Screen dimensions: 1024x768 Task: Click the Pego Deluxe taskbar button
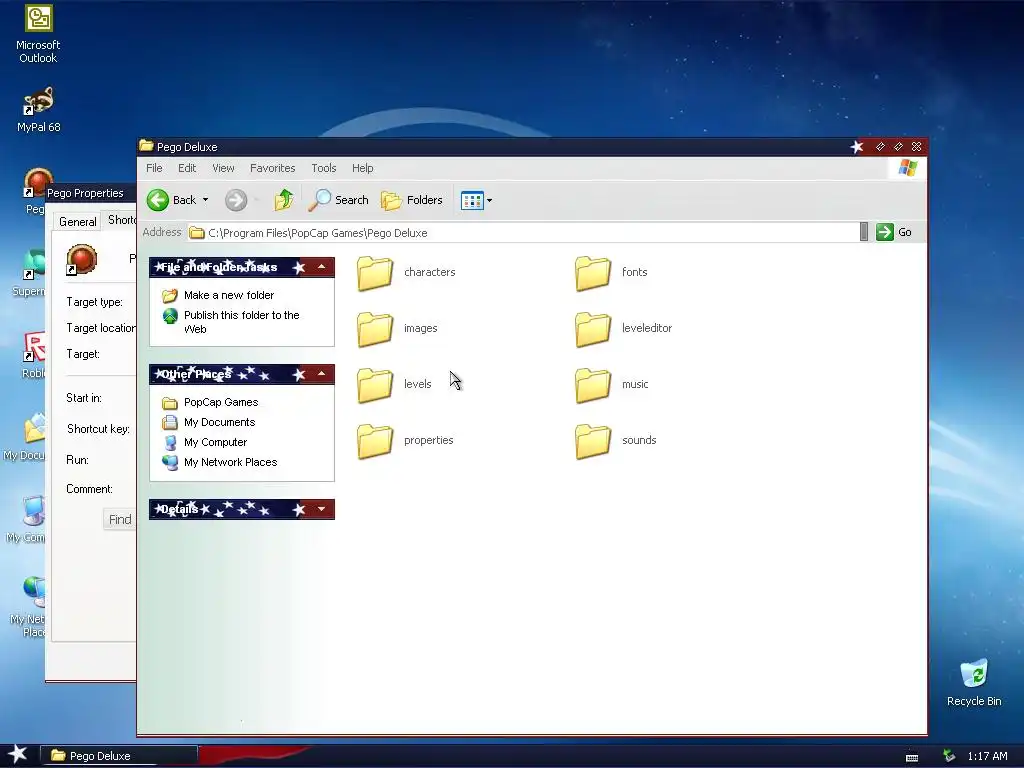coord(120,756)
